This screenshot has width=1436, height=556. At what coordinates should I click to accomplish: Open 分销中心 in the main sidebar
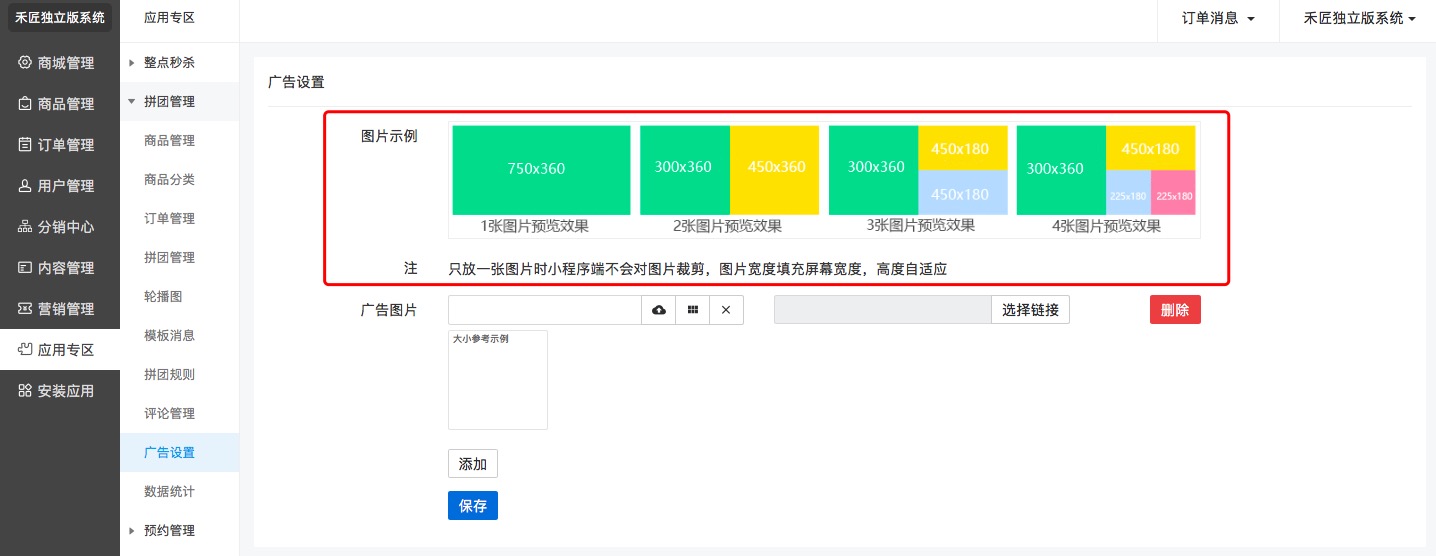click(x=60, y=227)
